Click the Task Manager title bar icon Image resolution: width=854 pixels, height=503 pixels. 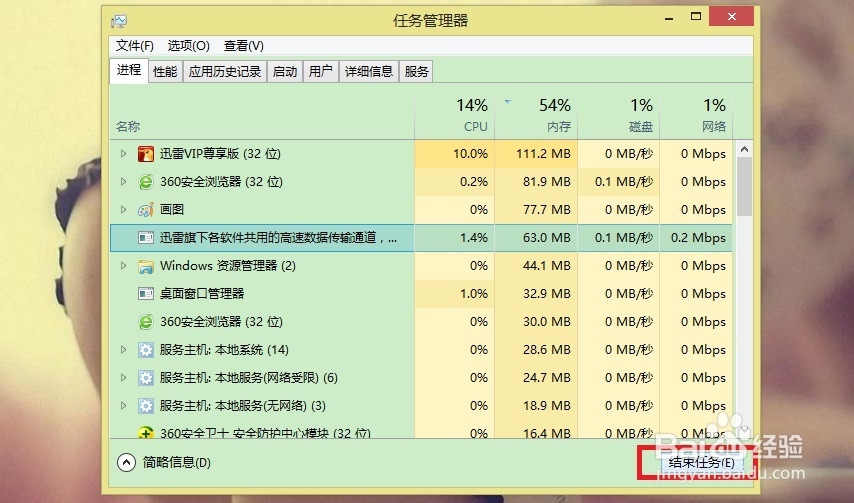pos(119,21)
